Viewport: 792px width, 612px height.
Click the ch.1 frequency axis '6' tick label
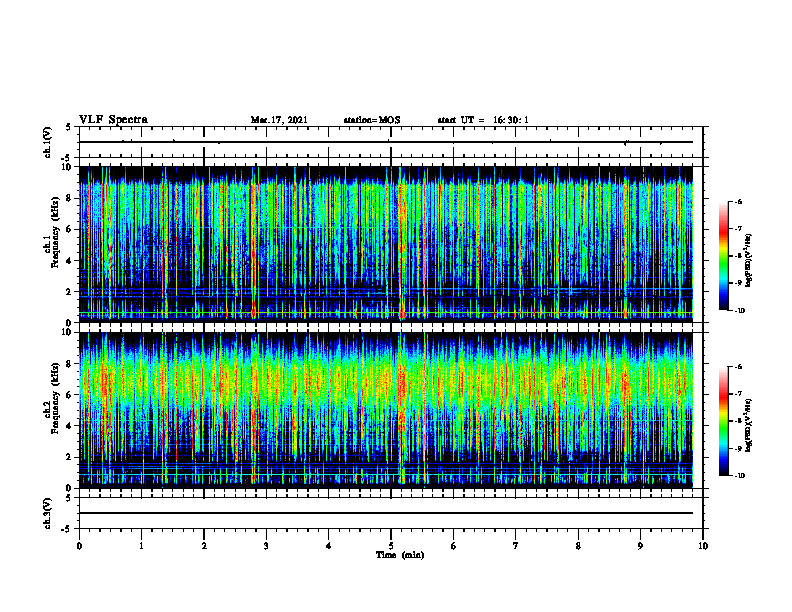70,229
